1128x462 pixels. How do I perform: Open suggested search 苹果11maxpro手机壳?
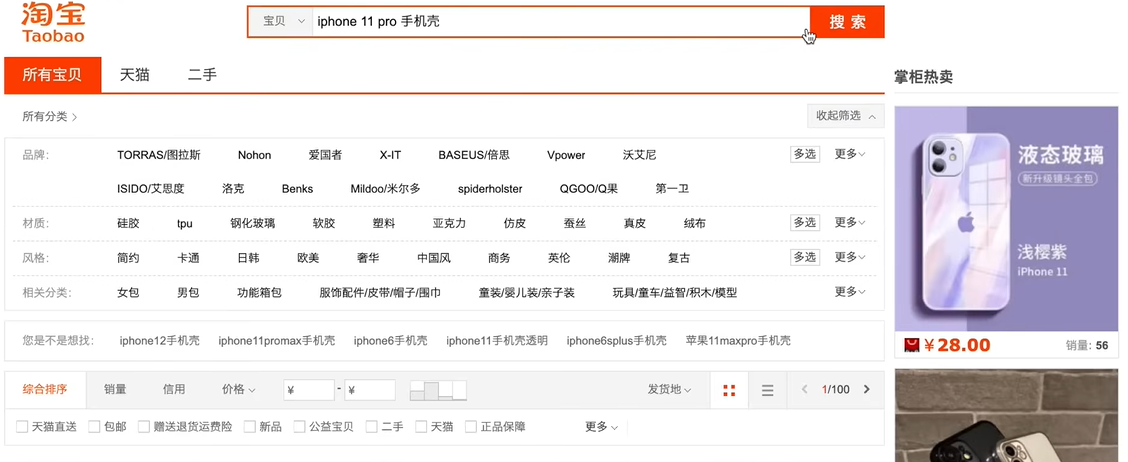coord(738,340)
